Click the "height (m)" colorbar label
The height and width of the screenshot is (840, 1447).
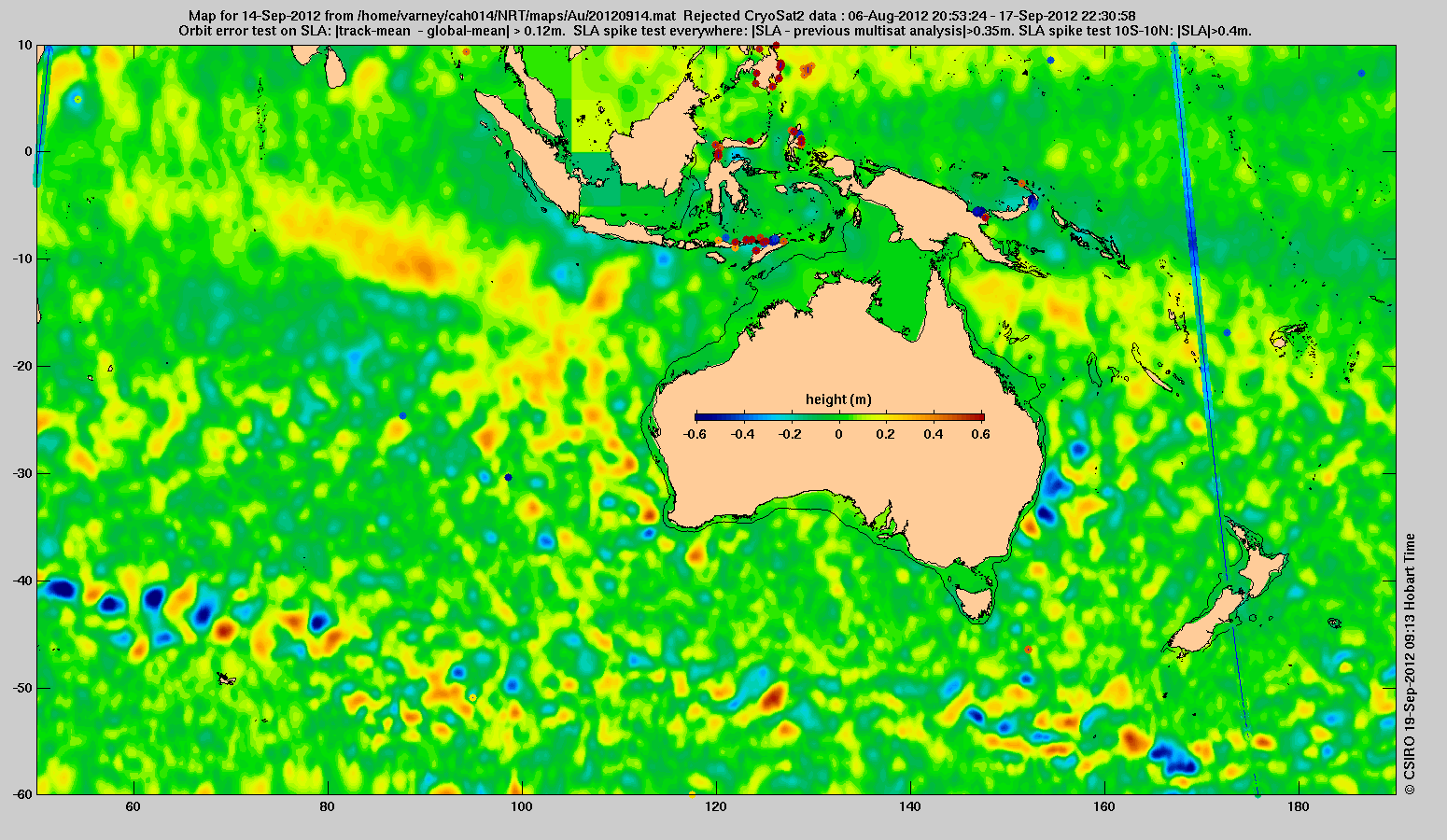tap(839, 399)
